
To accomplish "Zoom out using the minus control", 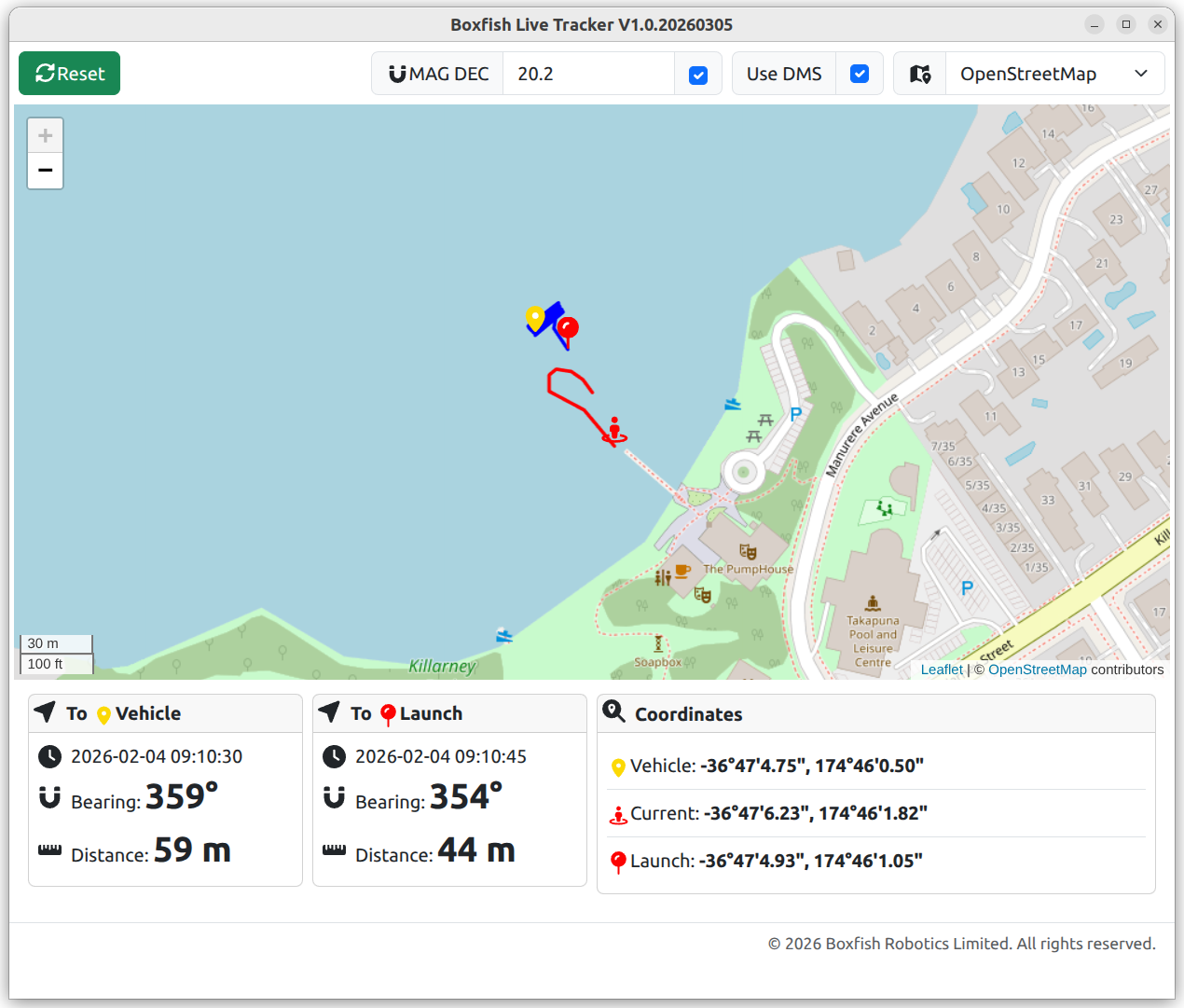I will click(x=45, y=171).
